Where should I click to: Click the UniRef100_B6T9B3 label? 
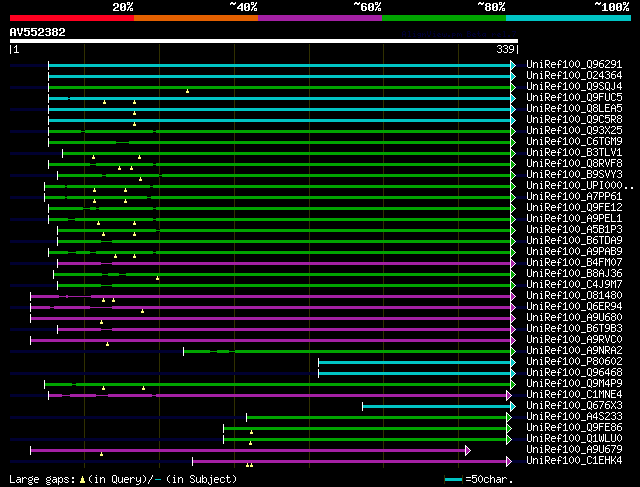(574, 329)
